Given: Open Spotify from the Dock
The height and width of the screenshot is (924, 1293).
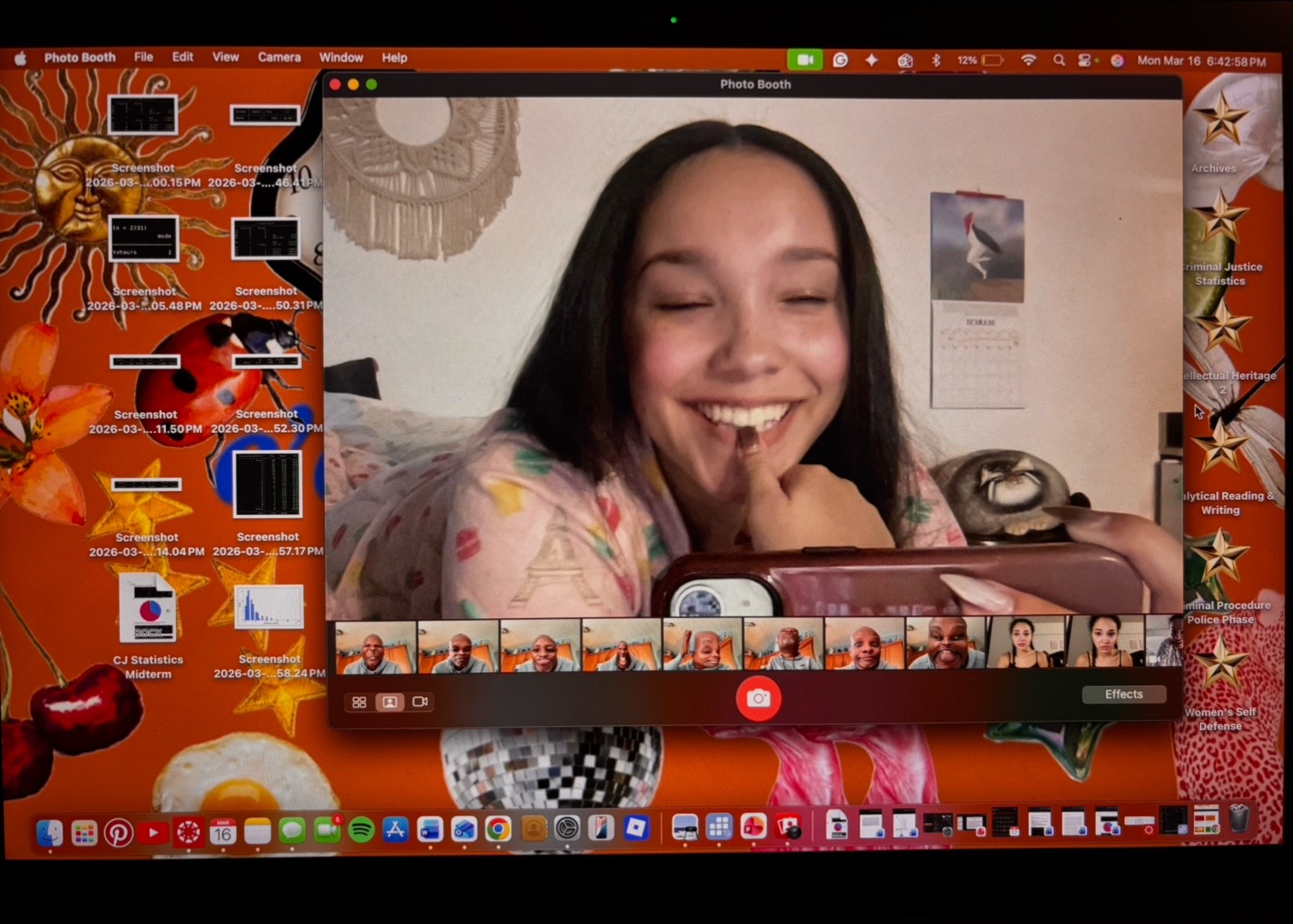Looking at the screenshot, I should pos(361,830).
